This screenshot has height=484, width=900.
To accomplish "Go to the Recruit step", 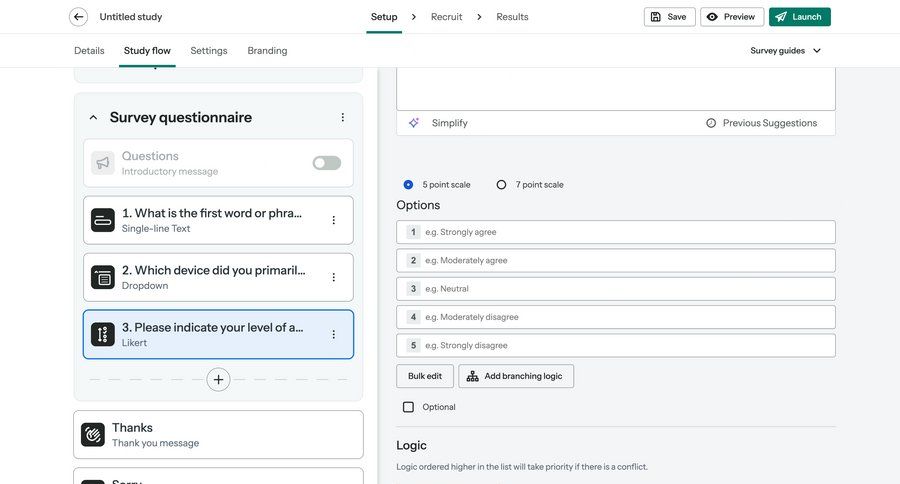I will (446, 17).
